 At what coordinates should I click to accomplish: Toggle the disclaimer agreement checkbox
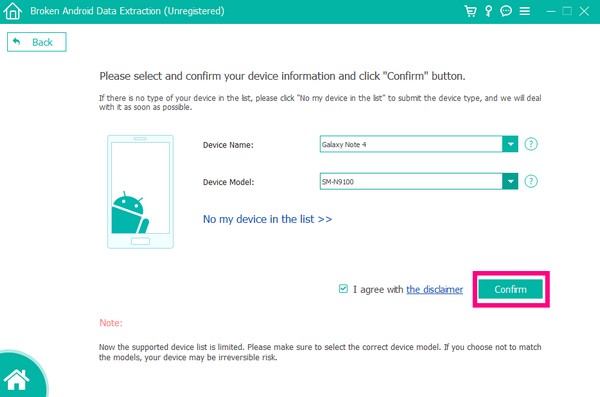tap(343, 289)
